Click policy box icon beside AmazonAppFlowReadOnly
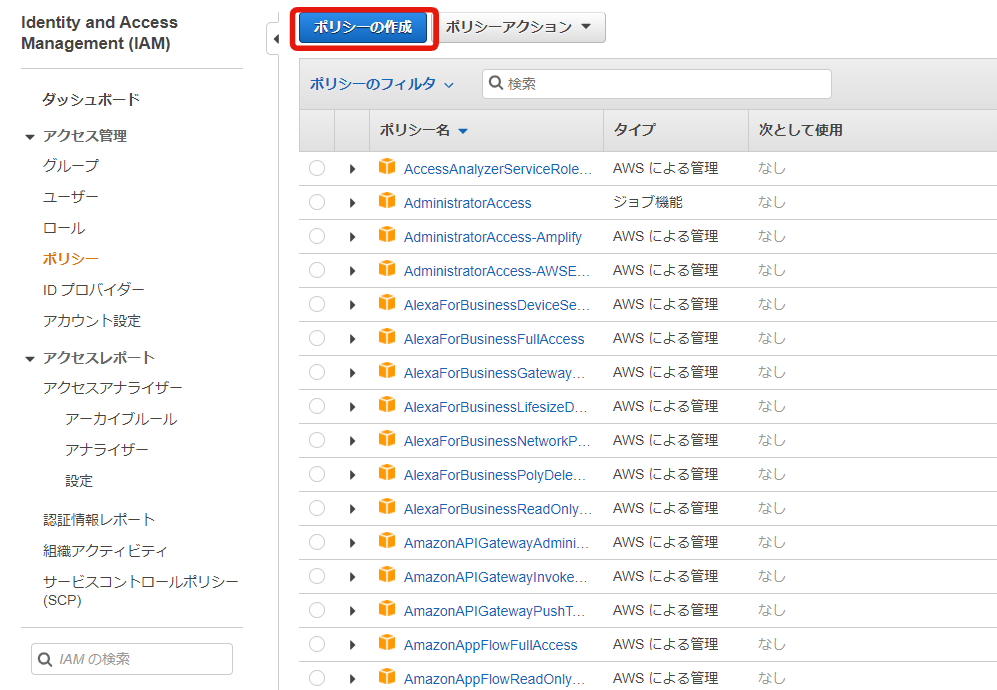This screenshot has width=997, height=690. [387, 676]
